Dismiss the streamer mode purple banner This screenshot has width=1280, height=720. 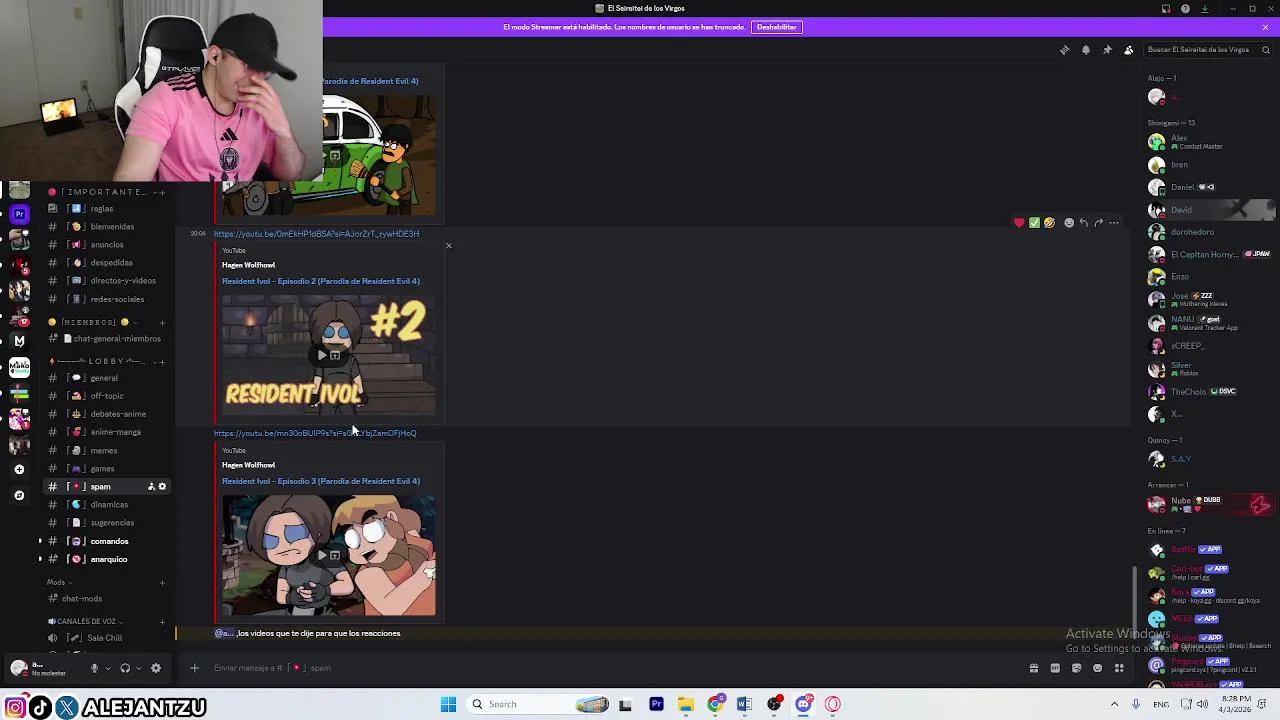coord(1265,27)
